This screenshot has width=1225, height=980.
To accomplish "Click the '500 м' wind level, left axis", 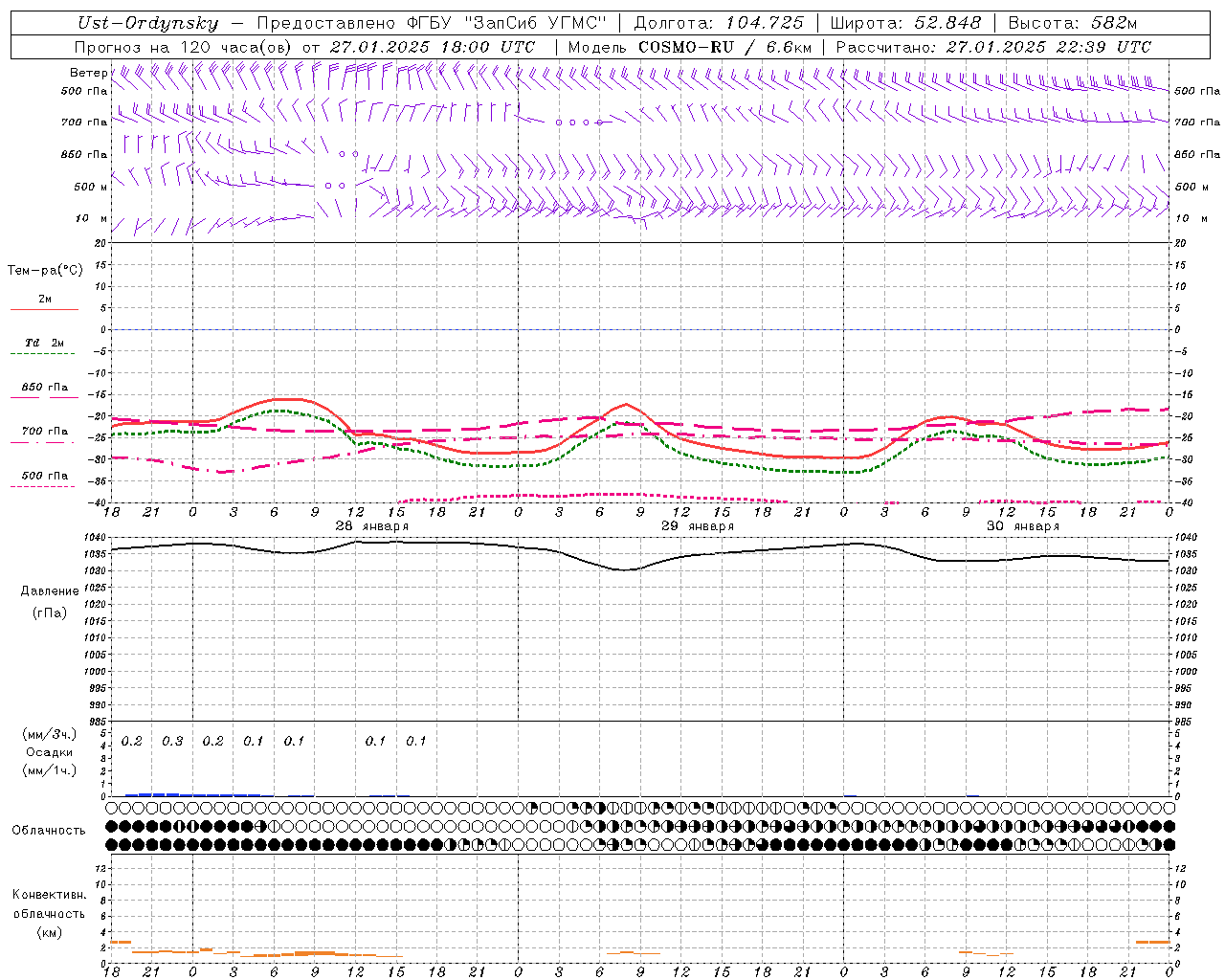I will click(91, 188).
